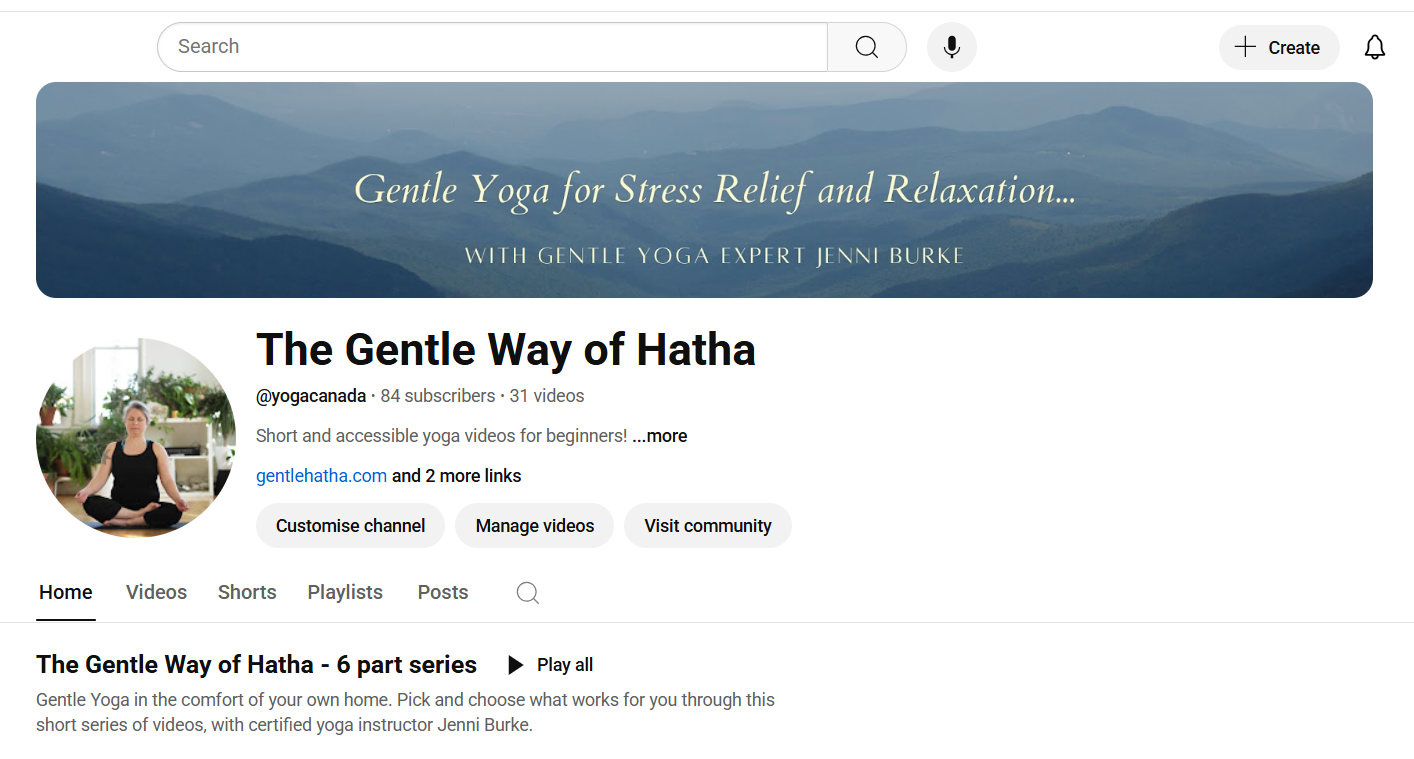This screenshot has height=759, width=1414.
Task: Click the Customise channel button
Action: 350,526
